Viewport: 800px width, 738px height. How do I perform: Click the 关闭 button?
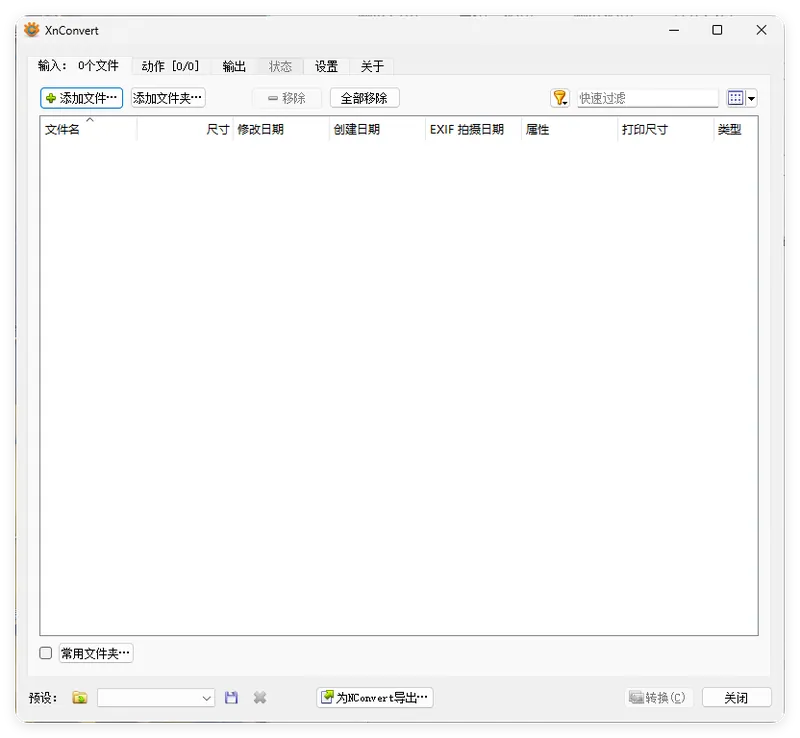click(736, 697)
